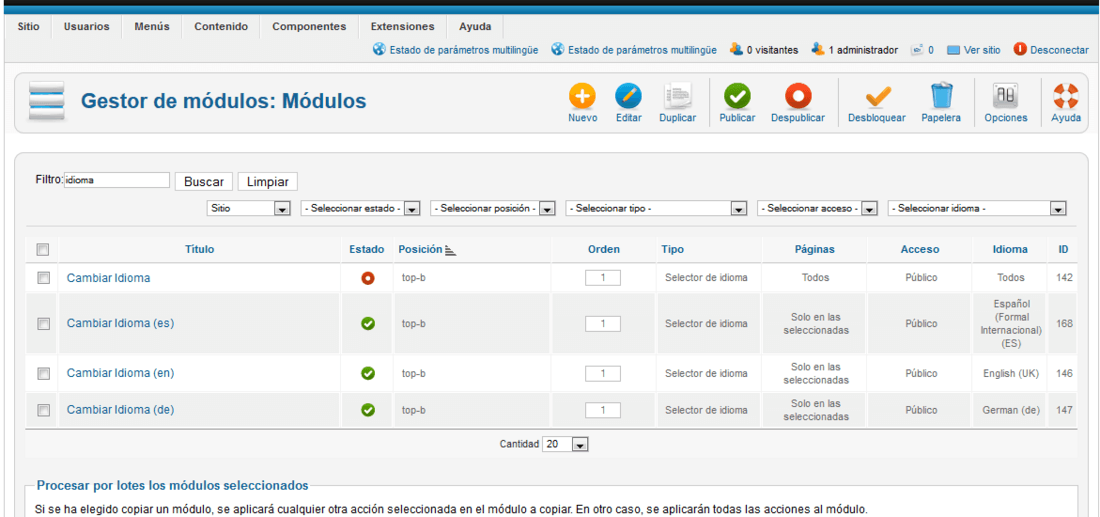Open the Extensiones menu
This screenshot has height=517, width=1100.
coord(403,27)
